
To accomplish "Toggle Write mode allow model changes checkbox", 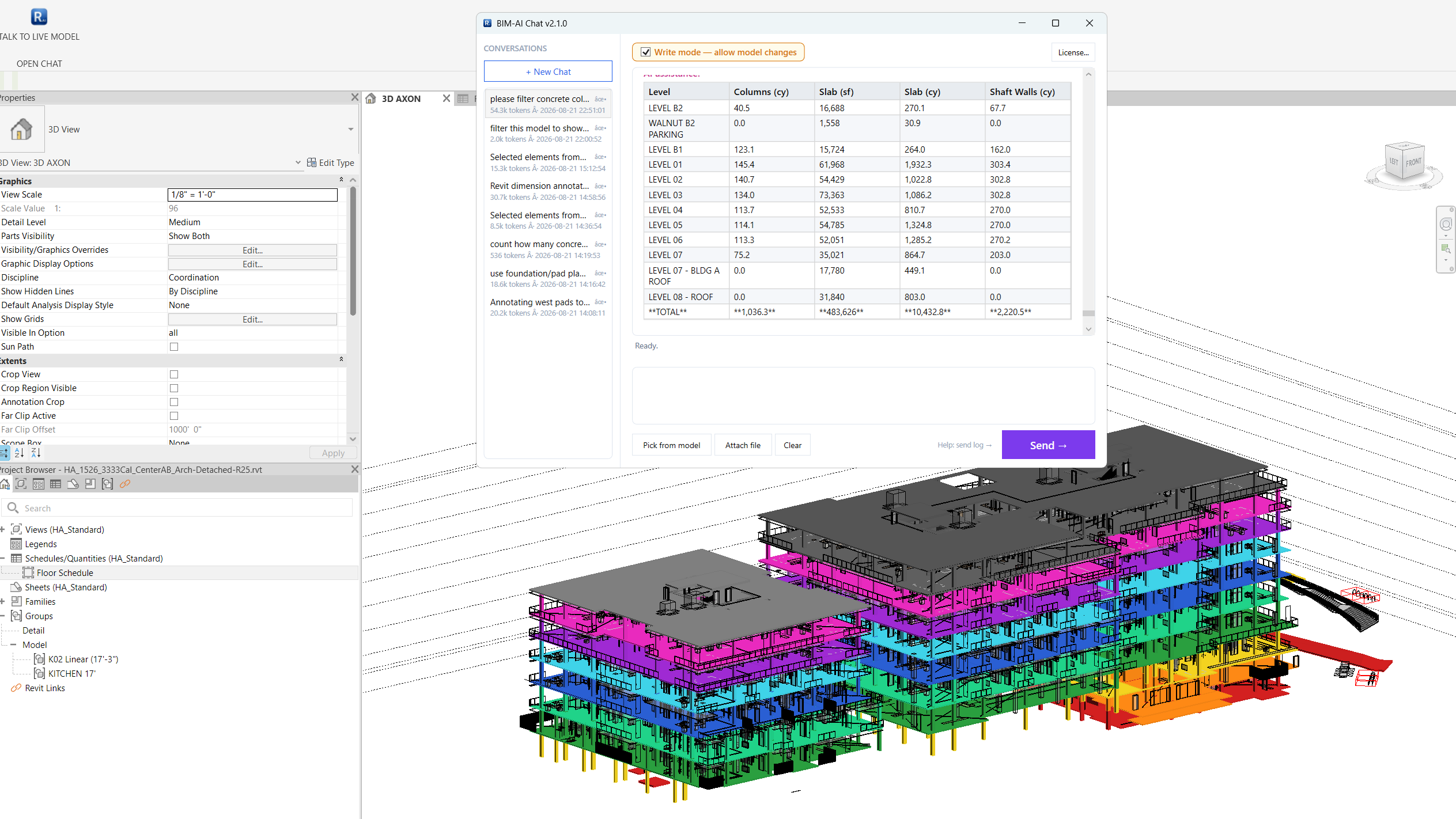I will click(646, 52).
